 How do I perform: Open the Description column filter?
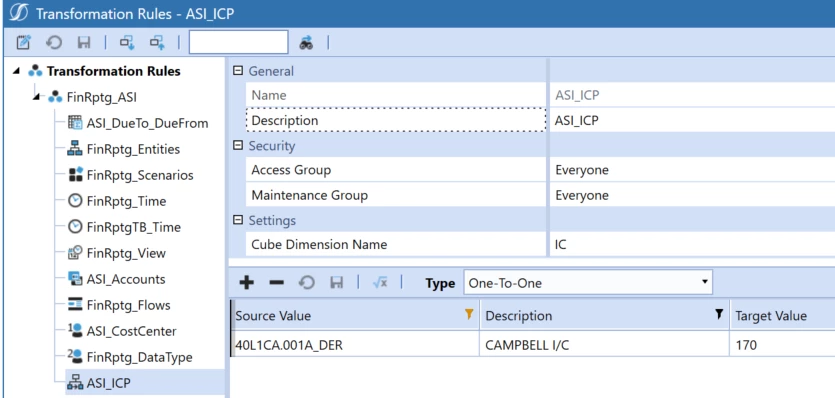(x=719, y=314)
